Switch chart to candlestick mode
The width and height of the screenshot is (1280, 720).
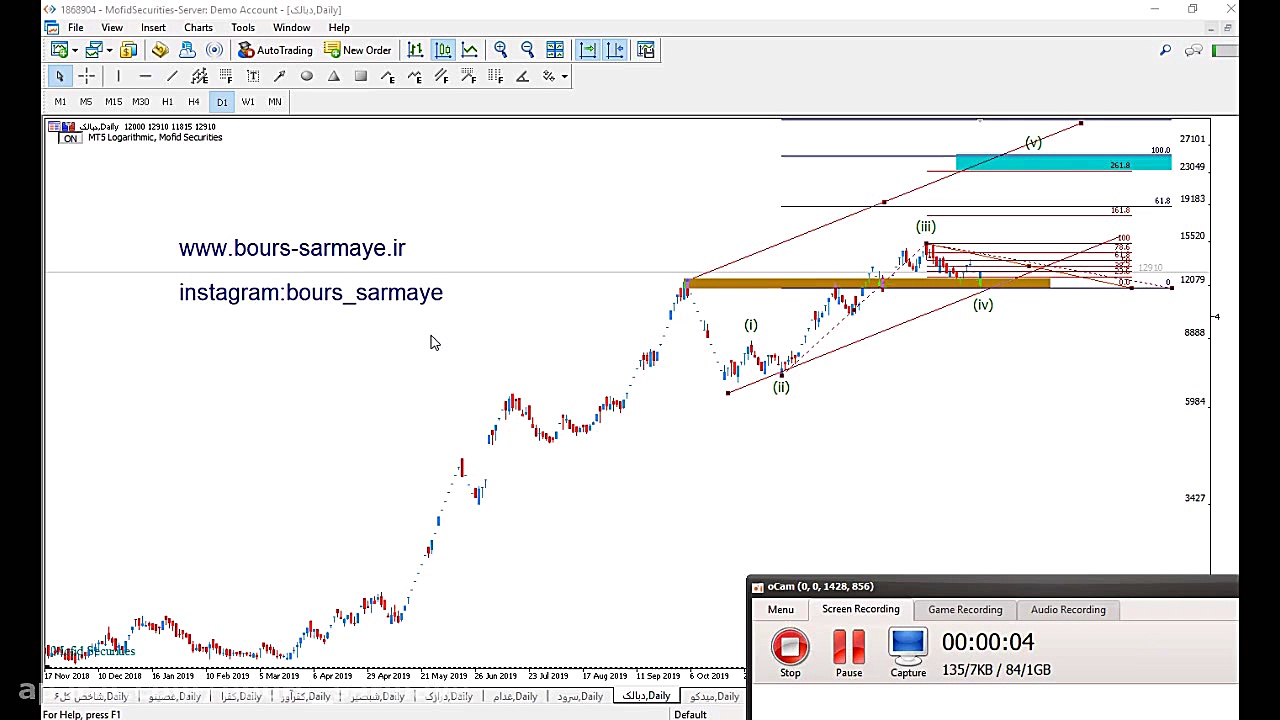coord(443,50)
